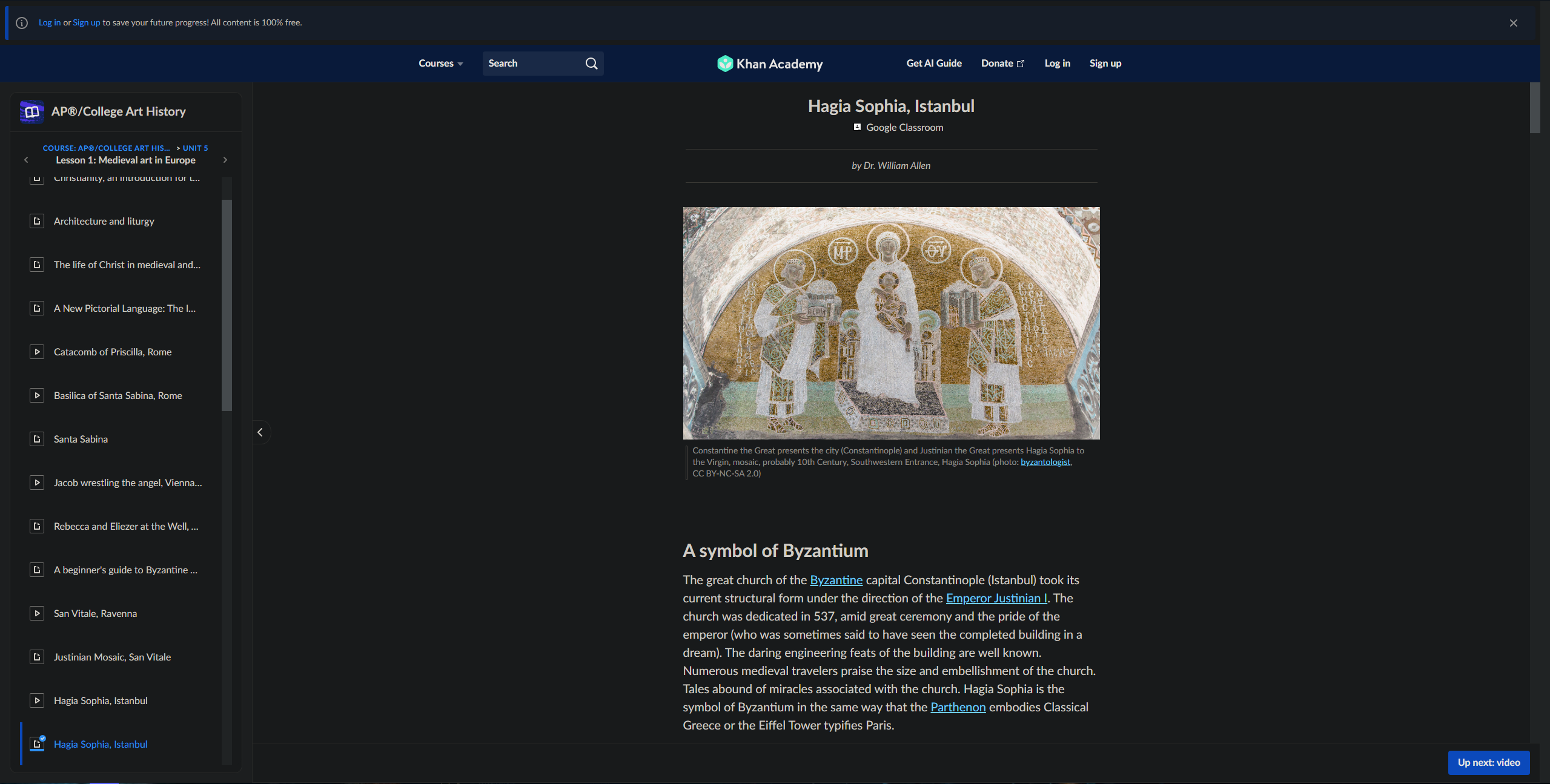This screenshot has height=784, width=1550.
Task: Click the article icon beside Santa Sabina
Action: tap(36, 438)
